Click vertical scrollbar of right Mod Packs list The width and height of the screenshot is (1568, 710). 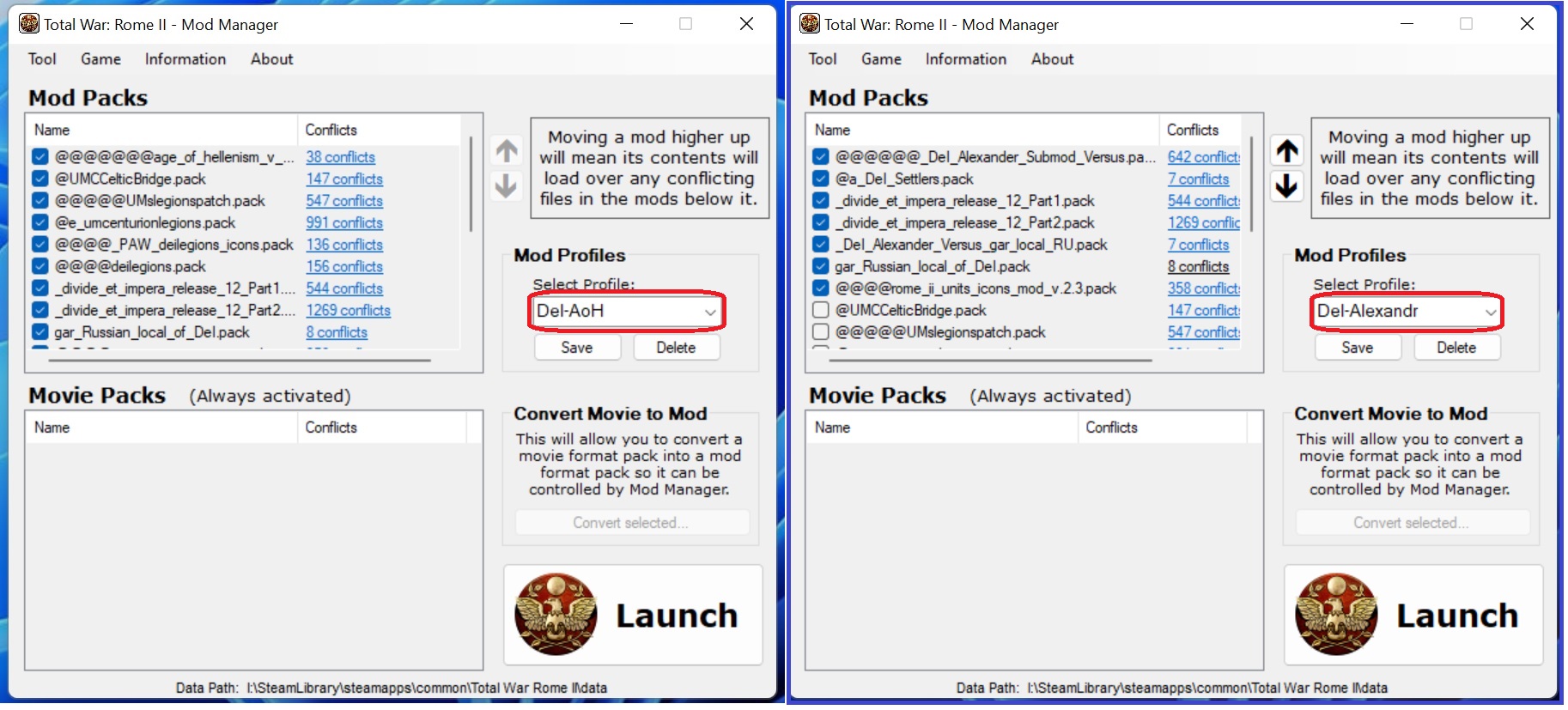1251,184
